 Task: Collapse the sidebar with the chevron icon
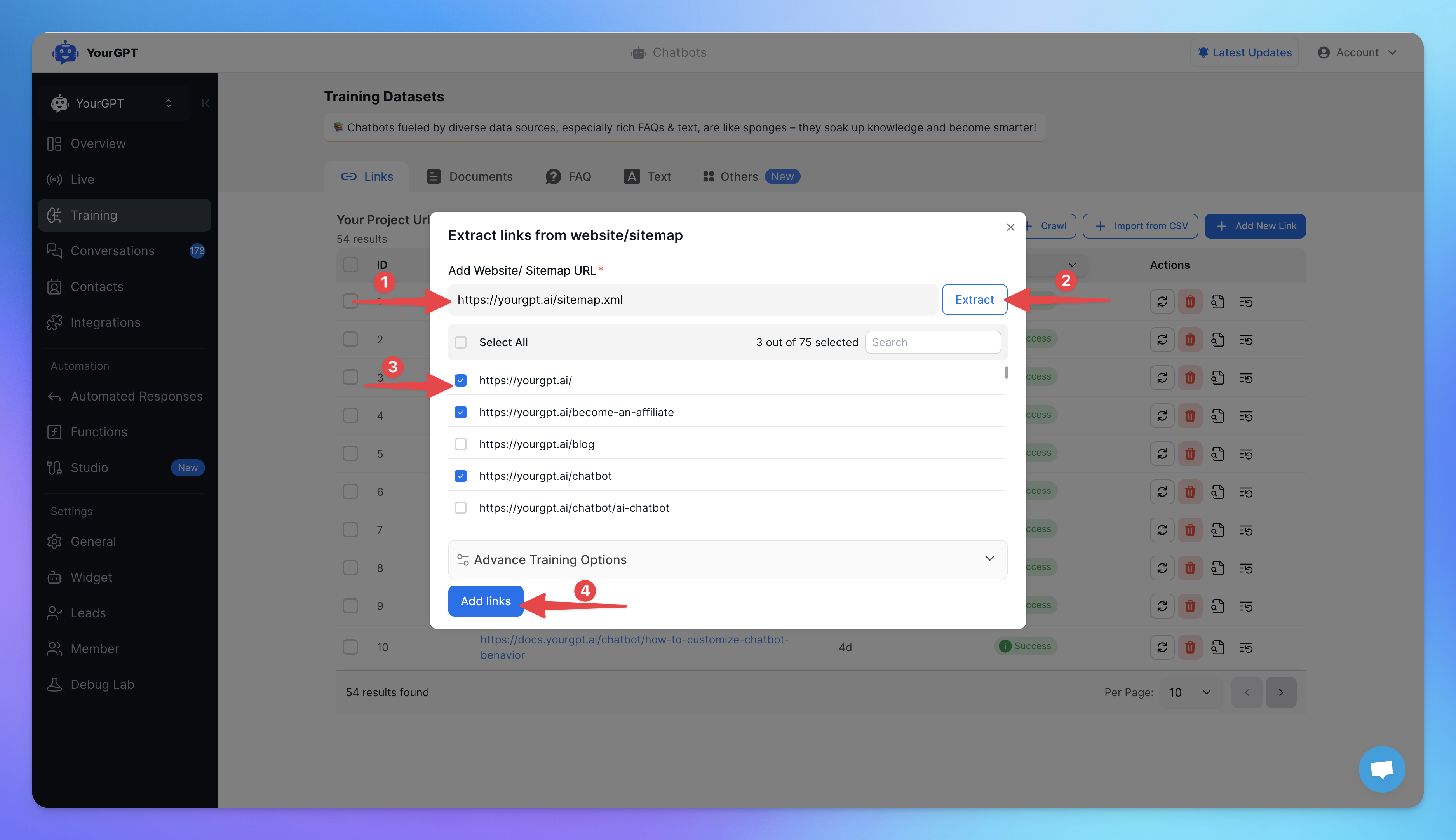206,103
